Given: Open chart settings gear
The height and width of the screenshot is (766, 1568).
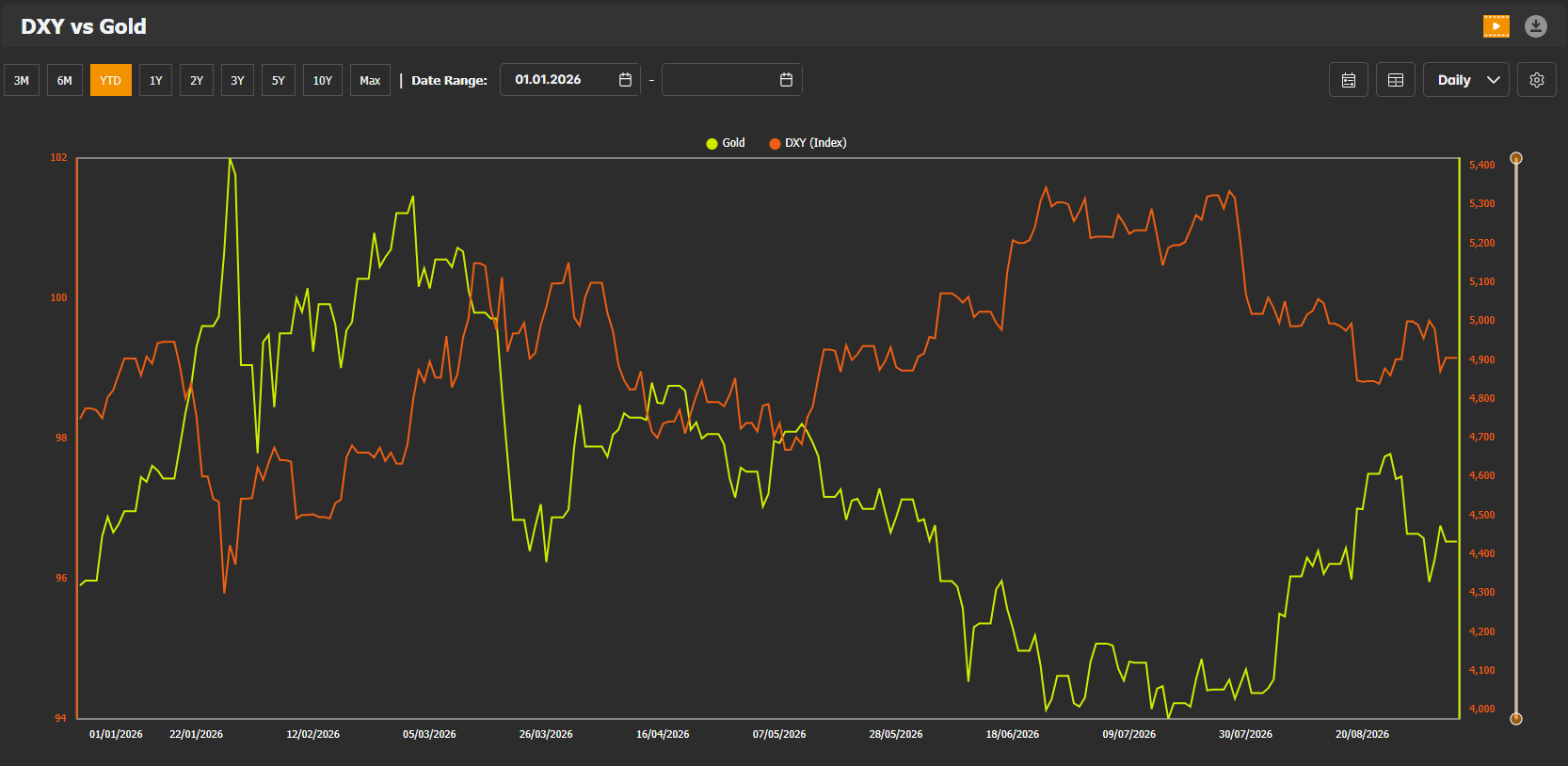Looking at the screenshot, I should [x=1537, y=80].
